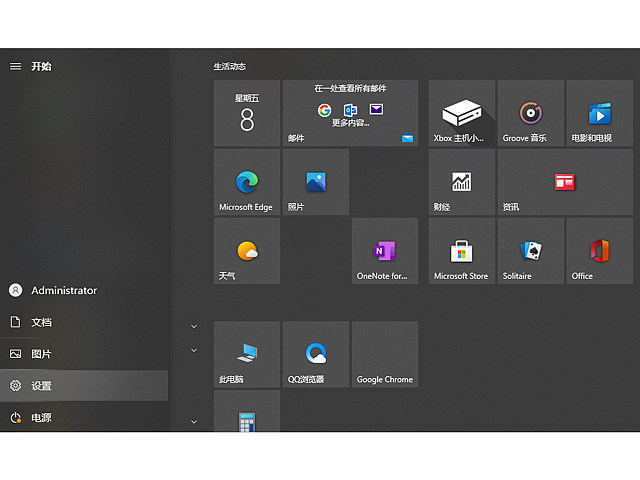Viewport: 640px width, 480px height.
Task: Open the calendar tile showing 星期五 8
Action: tap(247, 113)
